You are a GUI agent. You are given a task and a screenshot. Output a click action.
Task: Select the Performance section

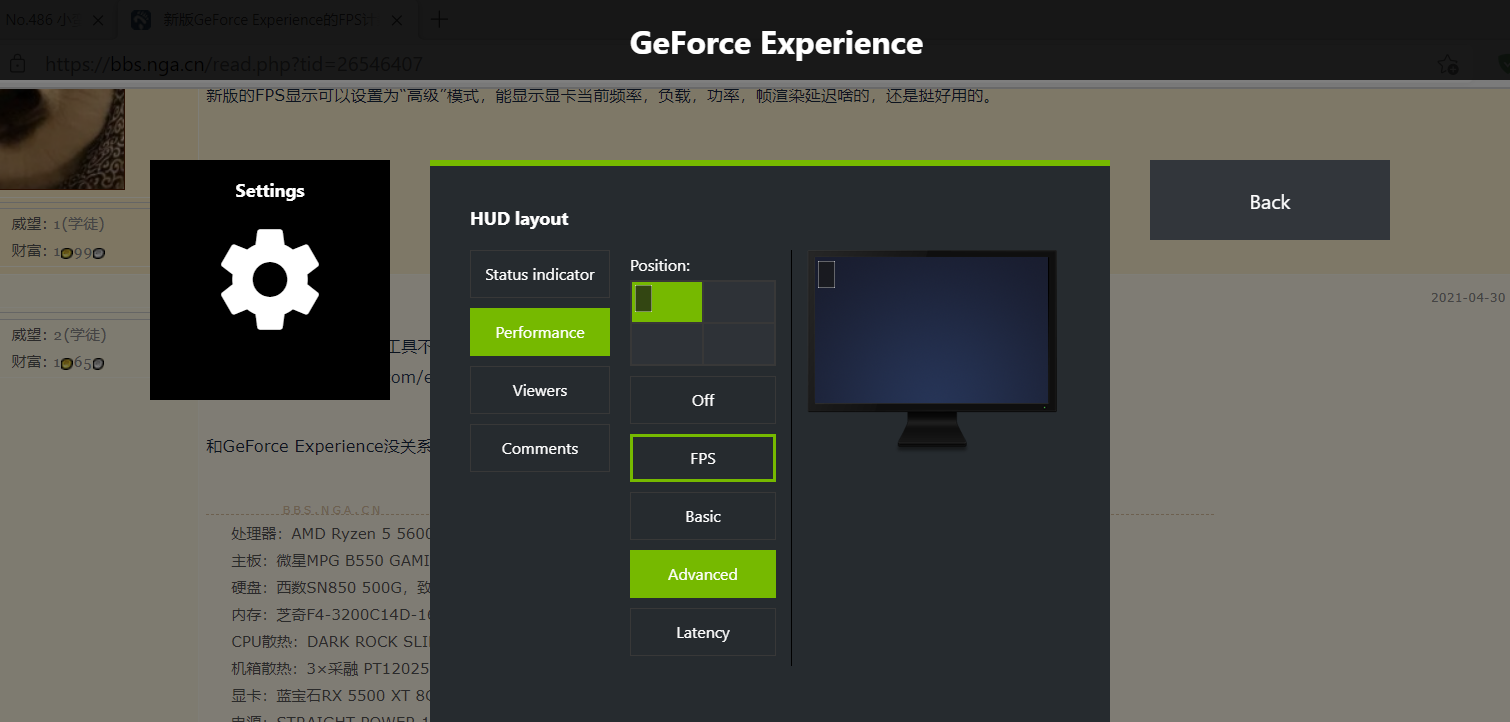pyautogui.click(x=540, y=332)
